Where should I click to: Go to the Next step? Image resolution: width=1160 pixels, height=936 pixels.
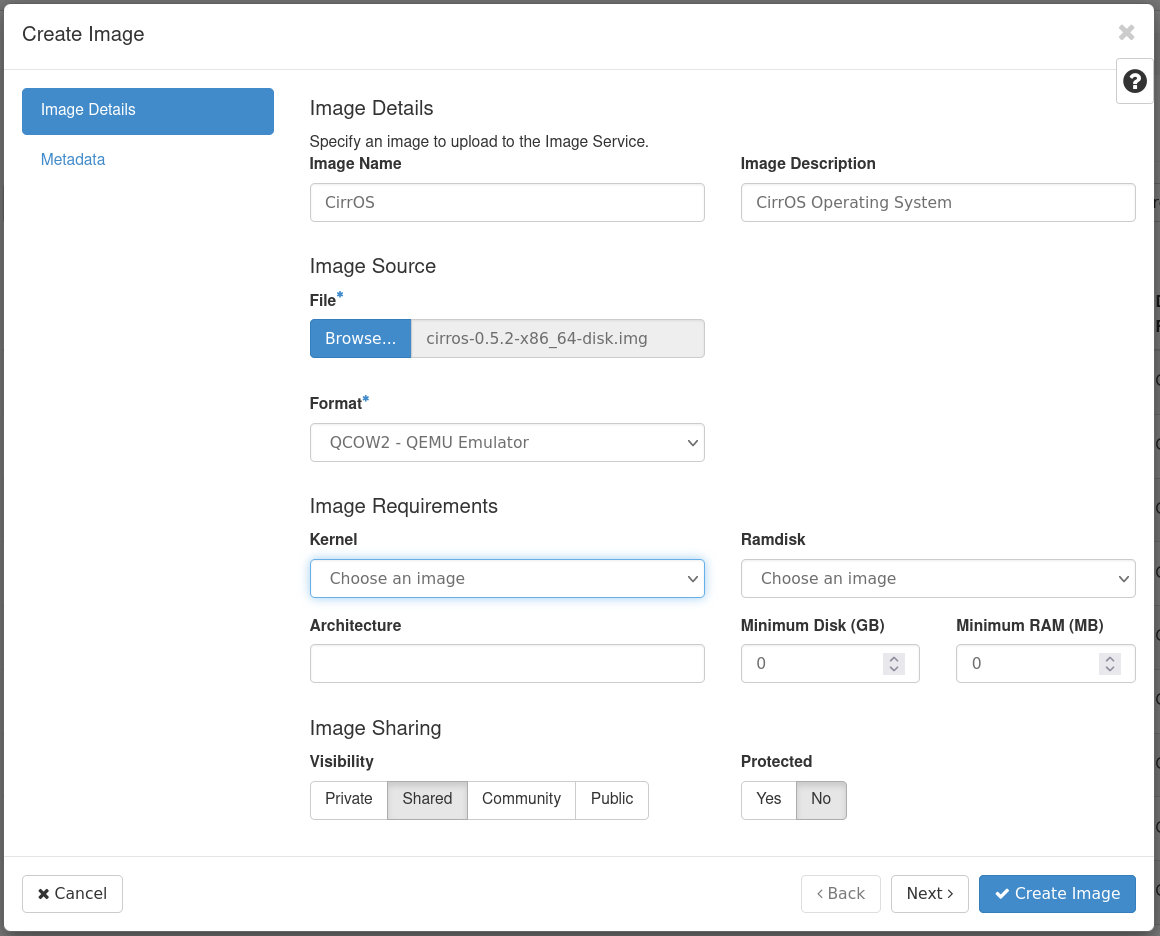pyautogui.click(x=929, y=894)
